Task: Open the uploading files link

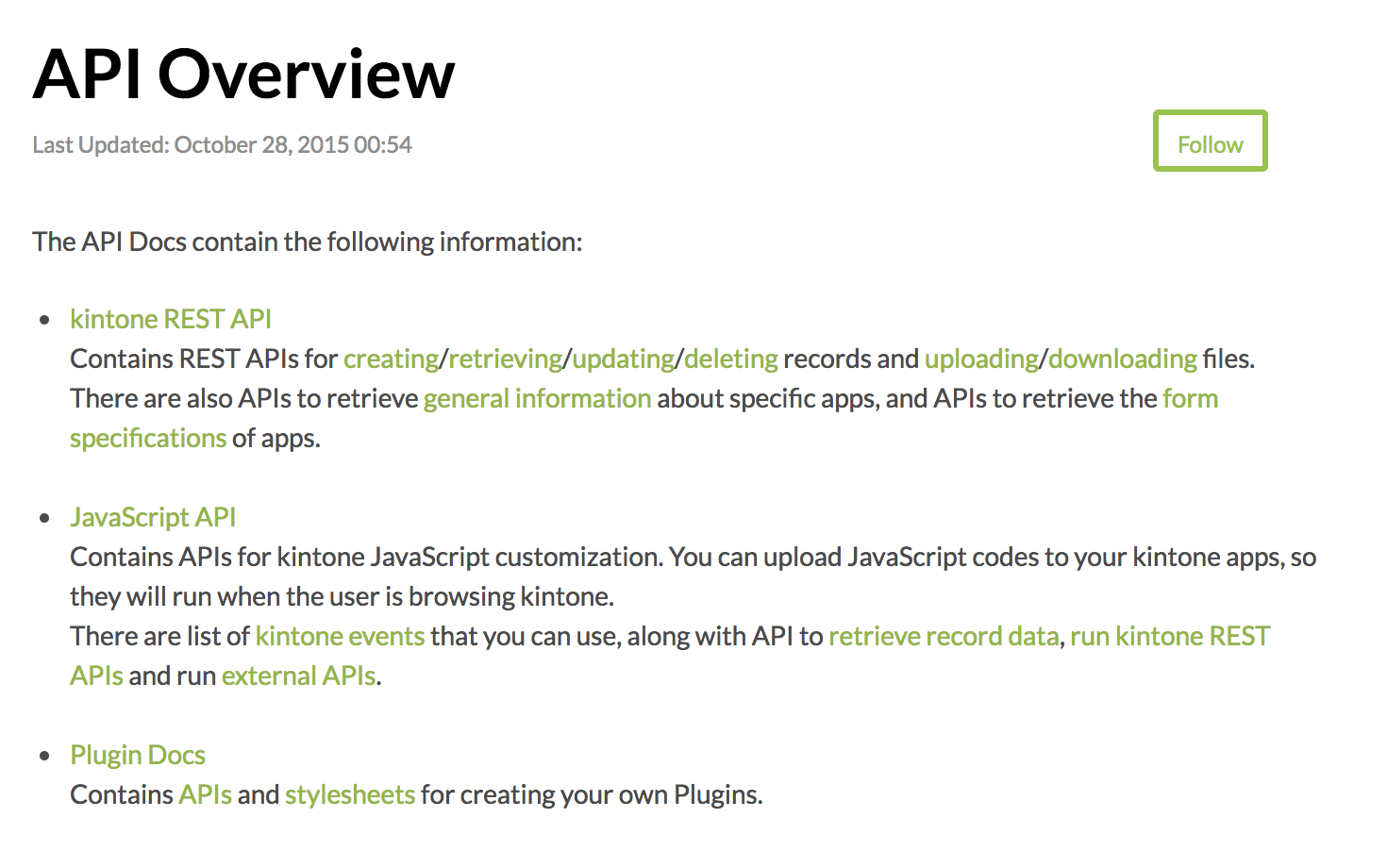Action: coord(981,359)
